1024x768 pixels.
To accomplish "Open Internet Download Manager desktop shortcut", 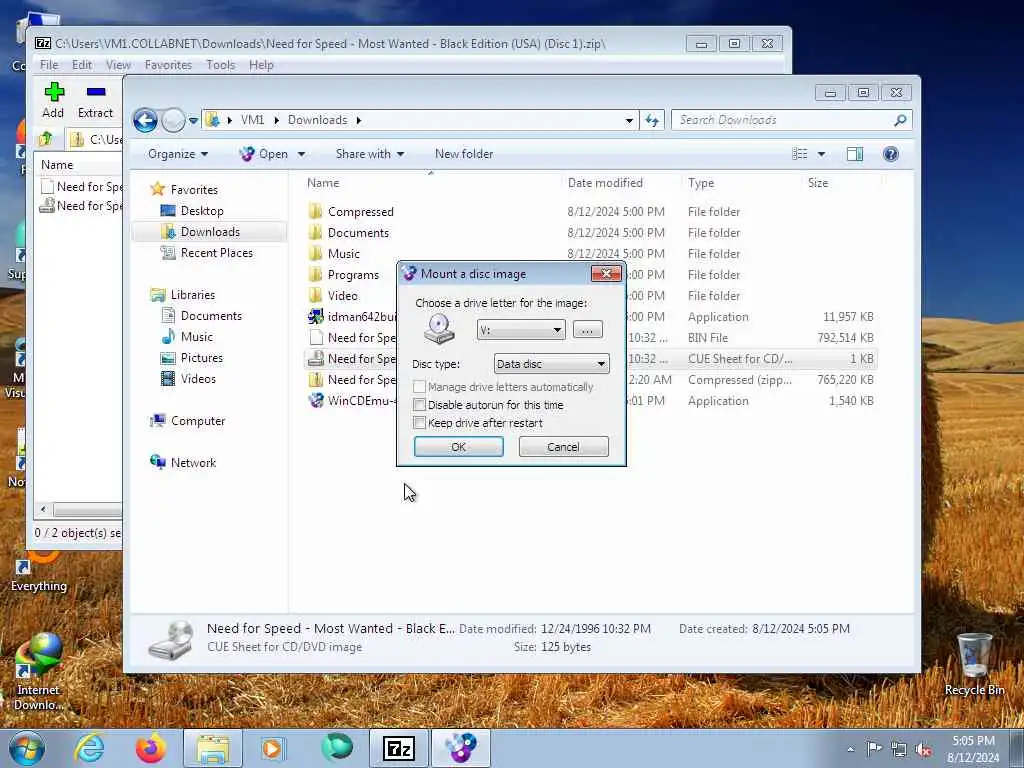I will [x=38, y=671].
